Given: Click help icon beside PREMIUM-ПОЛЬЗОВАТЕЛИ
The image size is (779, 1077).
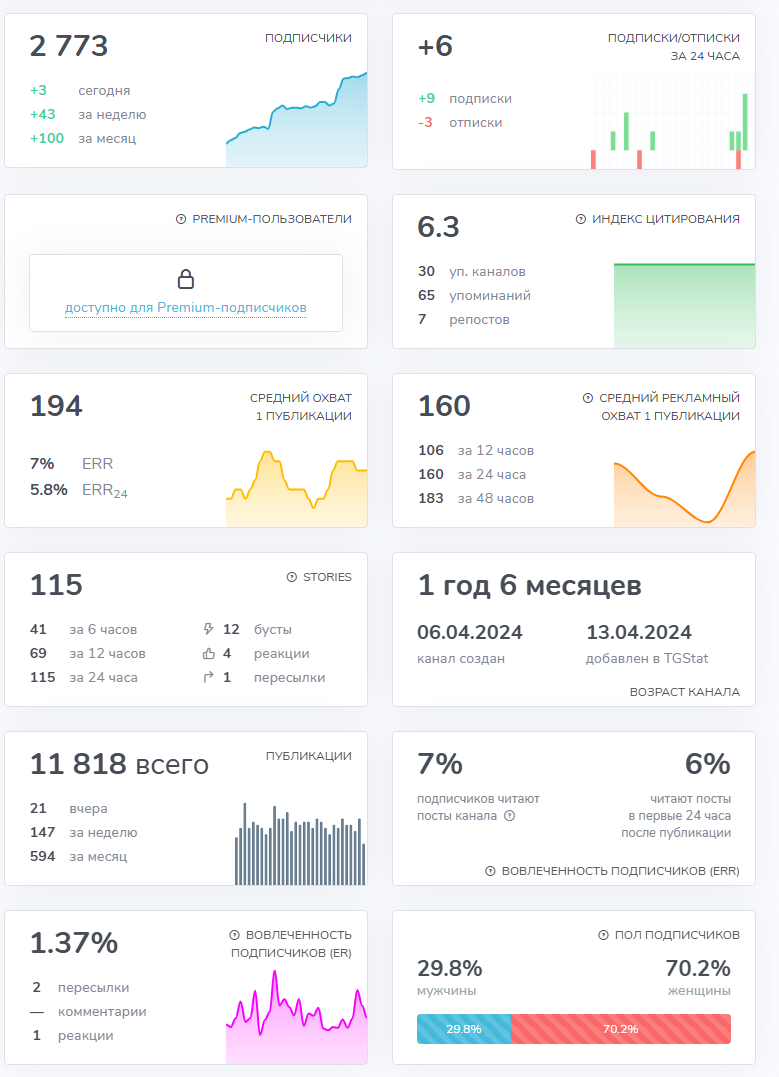Looking at the screenshot, I should [x=181, y=219].
